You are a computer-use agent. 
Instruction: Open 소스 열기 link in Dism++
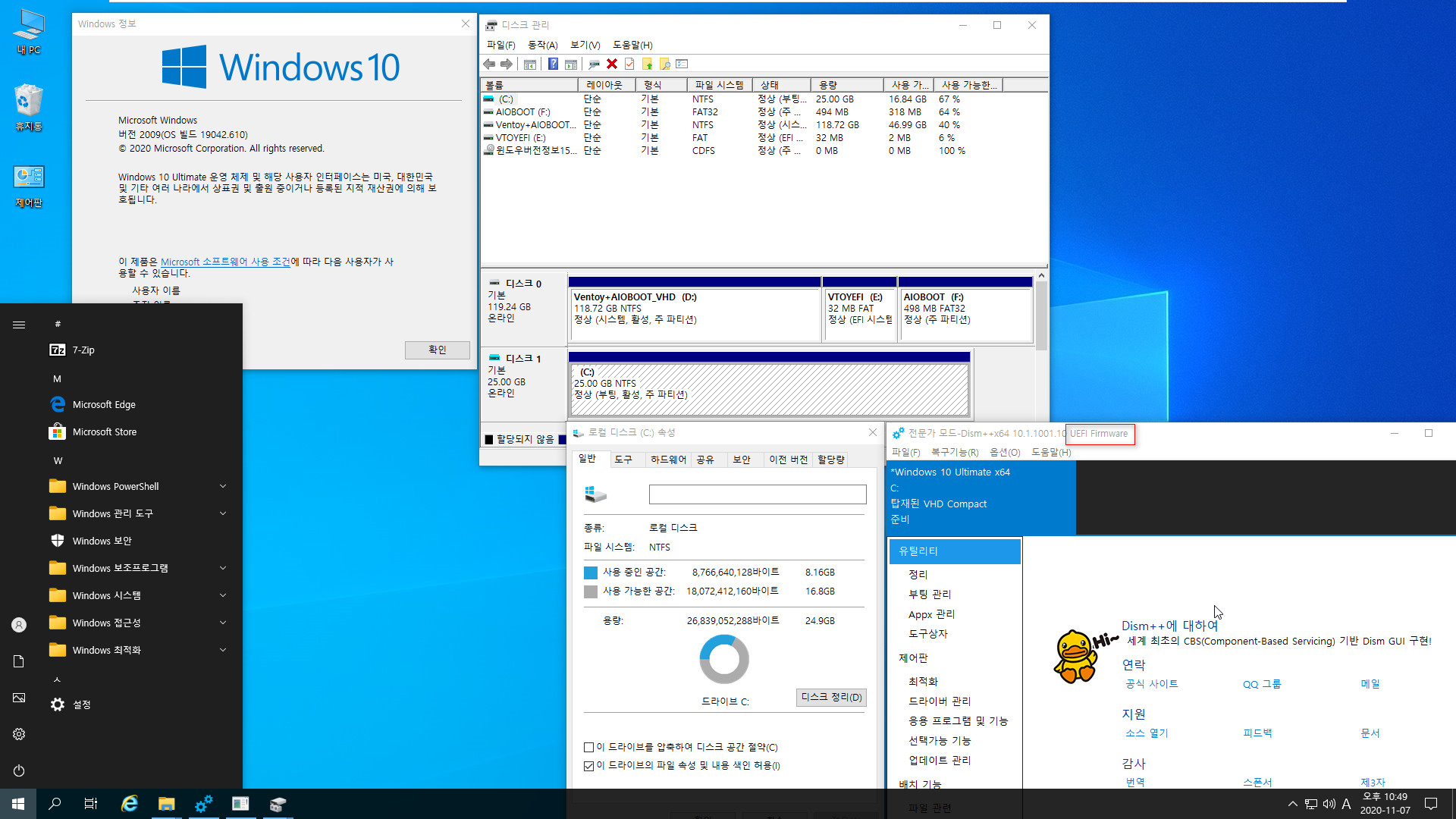tap(1147, 733)
